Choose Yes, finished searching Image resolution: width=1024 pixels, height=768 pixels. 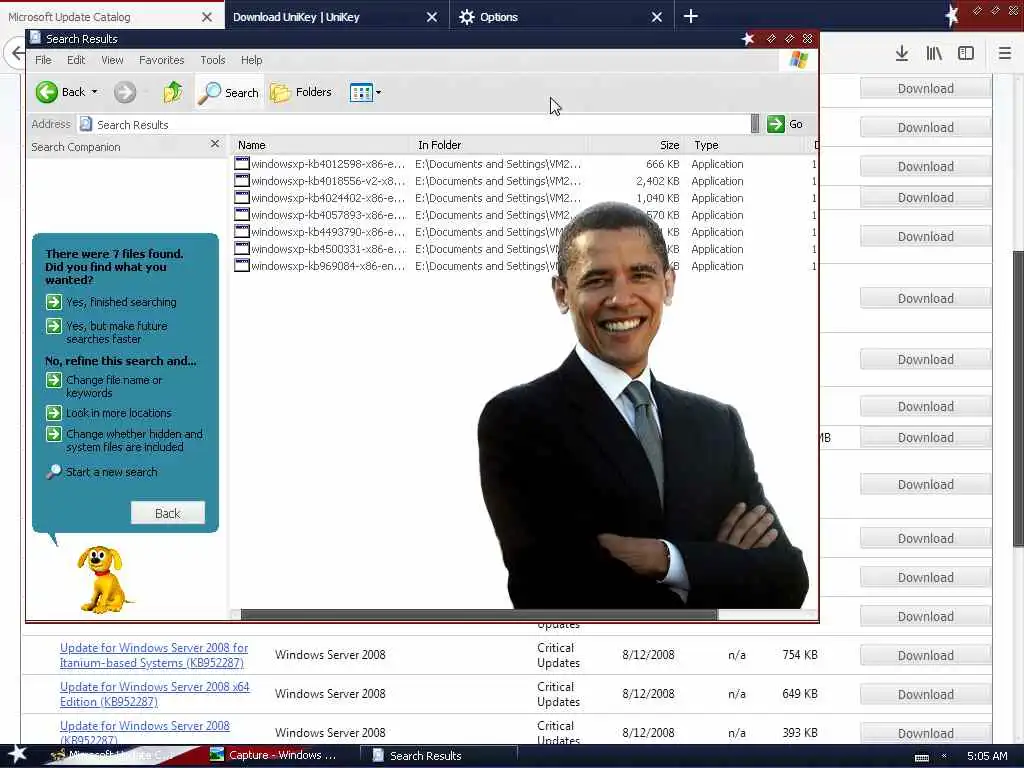[111, 302]
